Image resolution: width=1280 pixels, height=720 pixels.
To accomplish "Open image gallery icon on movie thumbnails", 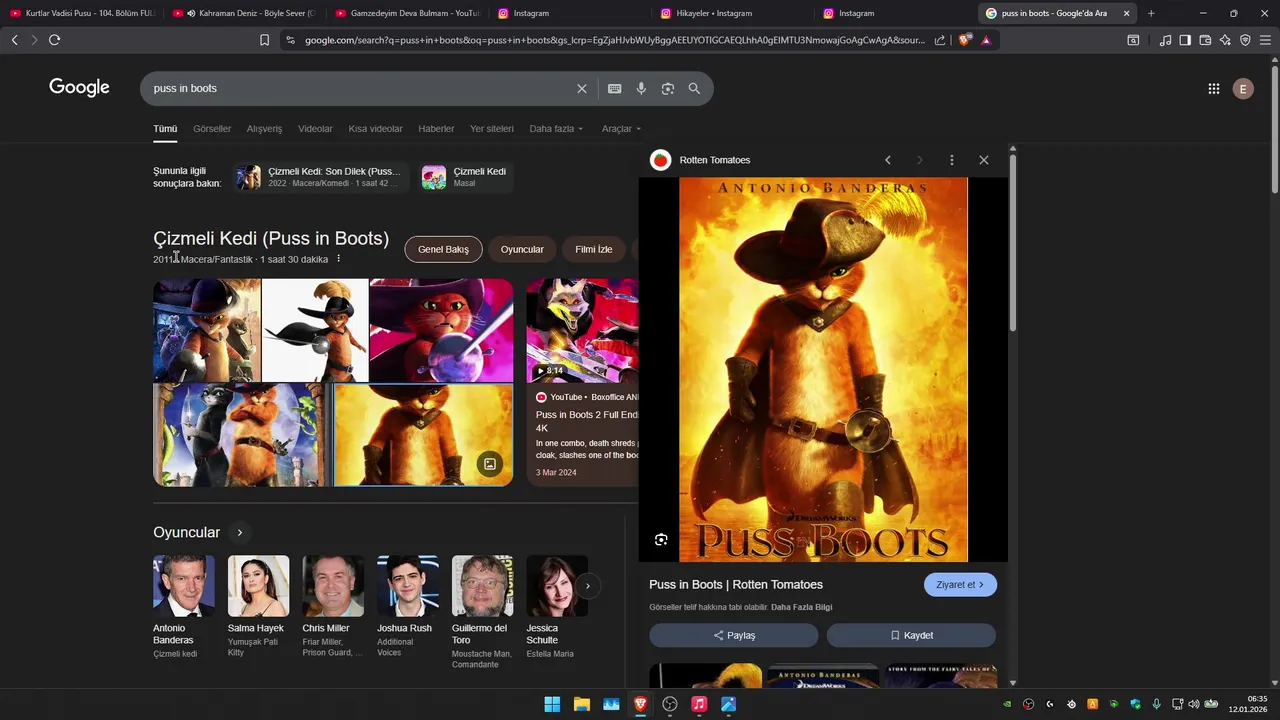I will pyautogui.click(x=490, y=464).
